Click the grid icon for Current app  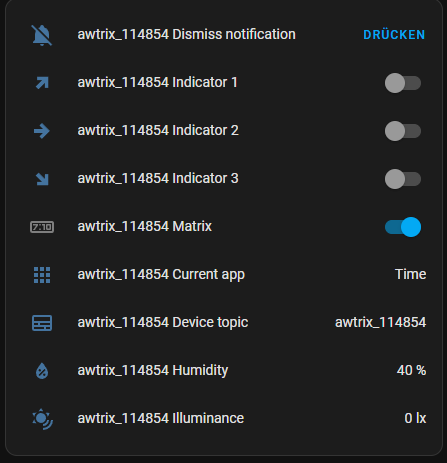(x=42, y=275)
